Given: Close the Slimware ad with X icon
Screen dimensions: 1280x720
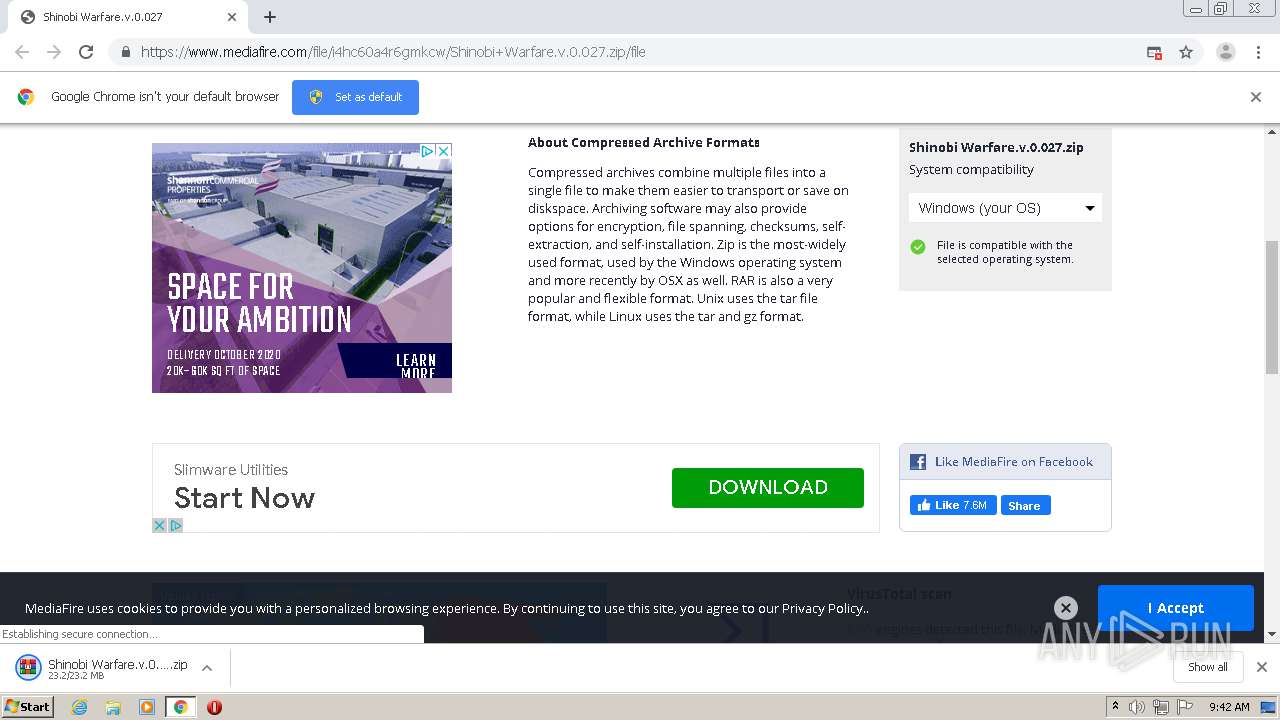Looking at the screenshot, I should tap(159, 525).
